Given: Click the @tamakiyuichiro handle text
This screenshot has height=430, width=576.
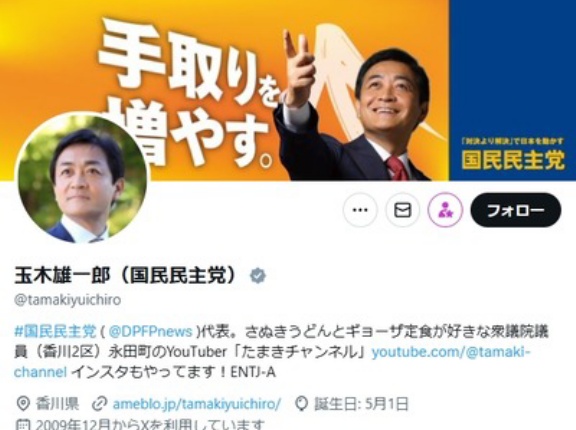Looking at the screenshot, I should point(68,300).
